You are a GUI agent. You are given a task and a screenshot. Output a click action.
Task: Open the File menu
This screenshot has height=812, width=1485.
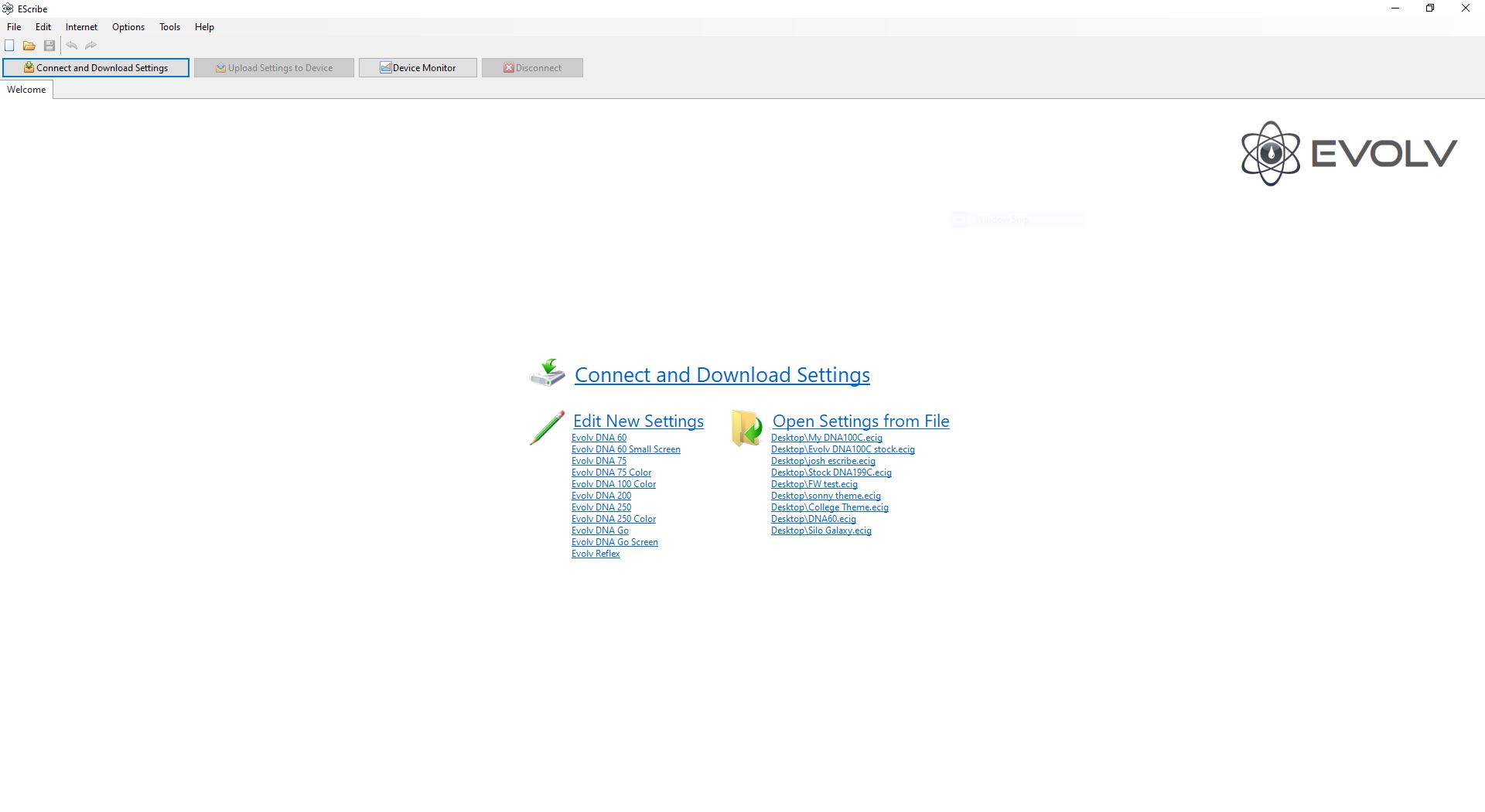coord(14,27)
